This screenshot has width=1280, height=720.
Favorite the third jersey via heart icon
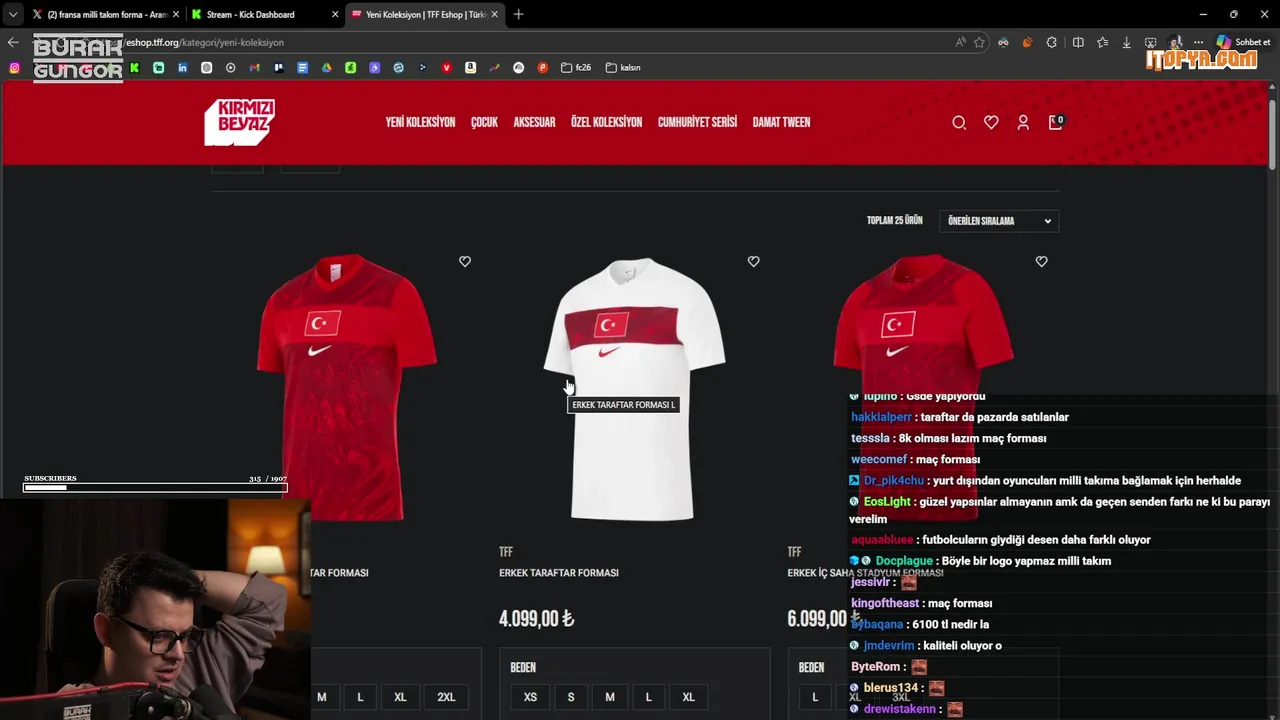click(x=1042, y=261)
